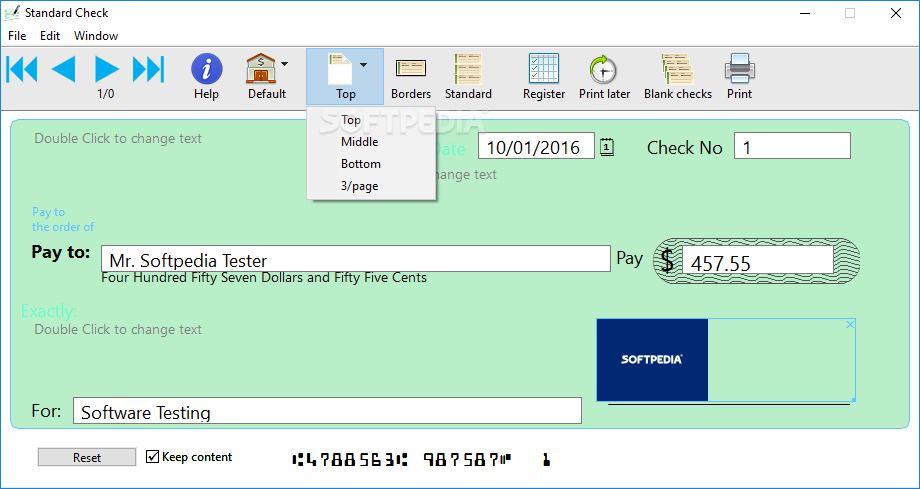
Task: Click the Reset button
Action: [x=87, y=457]
